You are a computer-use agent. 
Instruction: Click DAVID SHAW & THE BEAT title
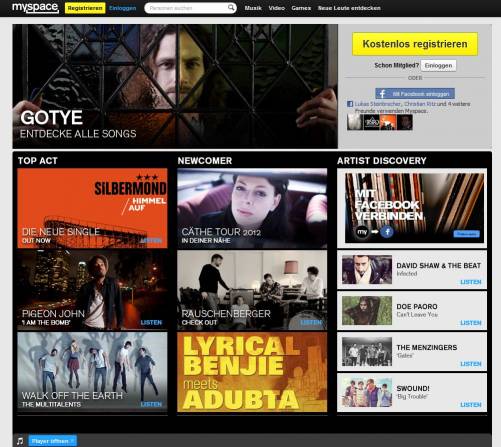click(439, 266)
